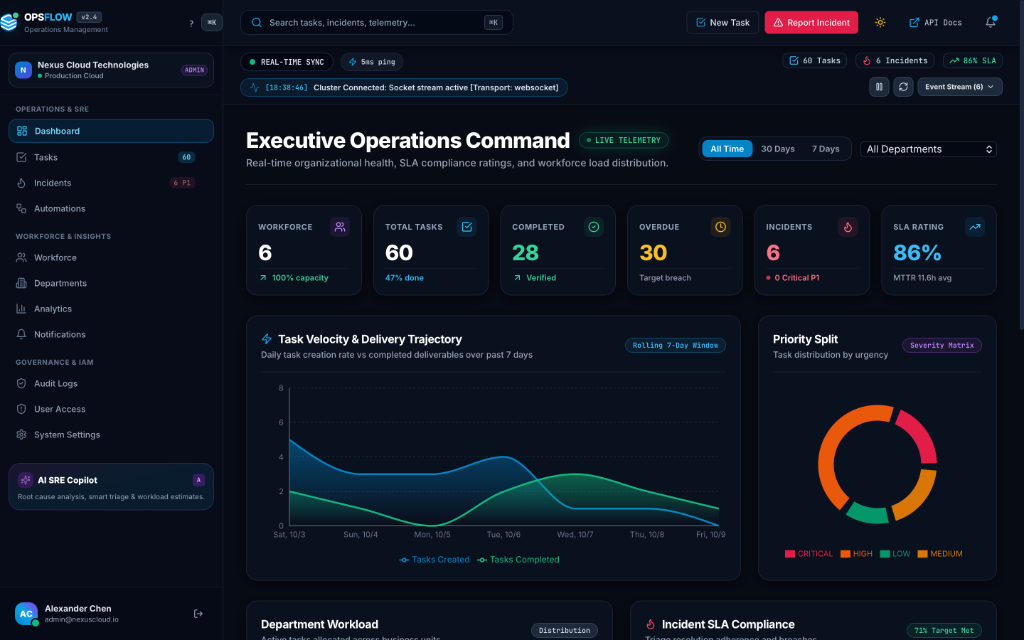Open Tasks in the sidebar
1024x640 pixels.
pos(111,157)
